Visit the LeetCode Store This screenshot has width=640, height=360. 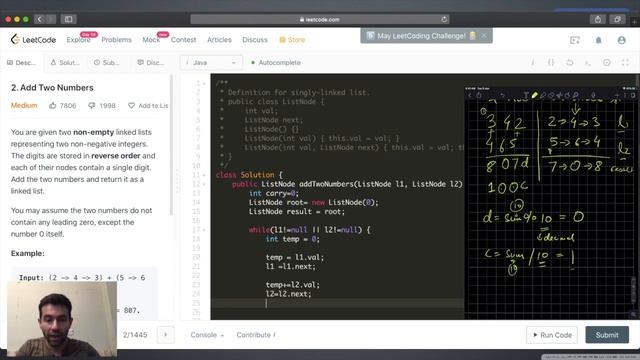point(292,40)
